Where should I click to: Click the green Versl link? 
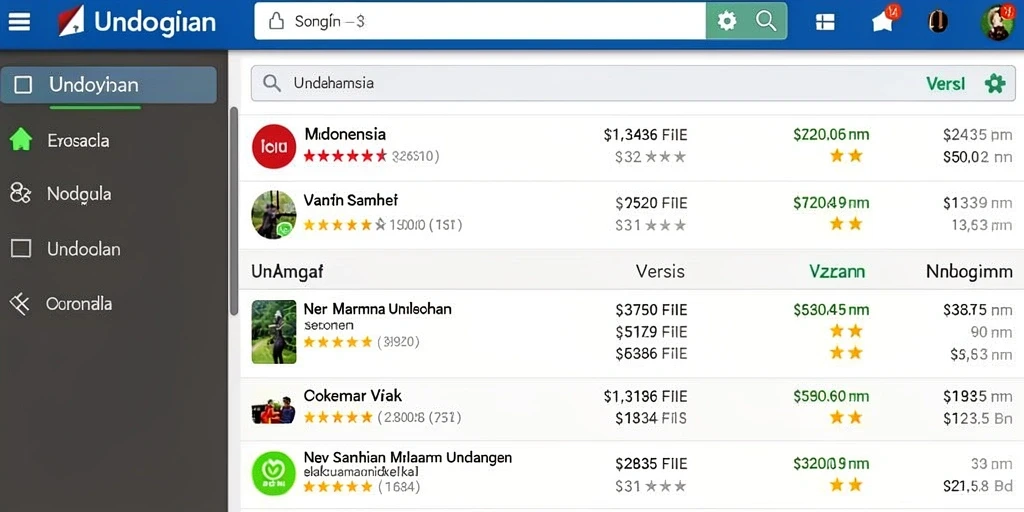[945, 84]
